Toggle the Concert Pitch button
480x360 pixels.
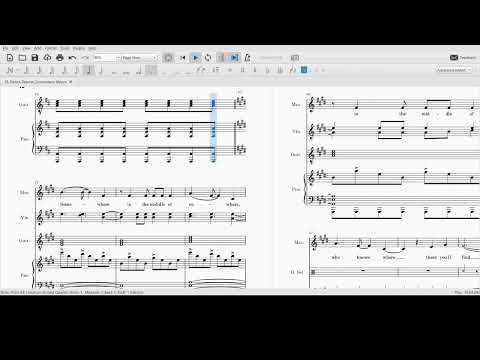(271, 58)
